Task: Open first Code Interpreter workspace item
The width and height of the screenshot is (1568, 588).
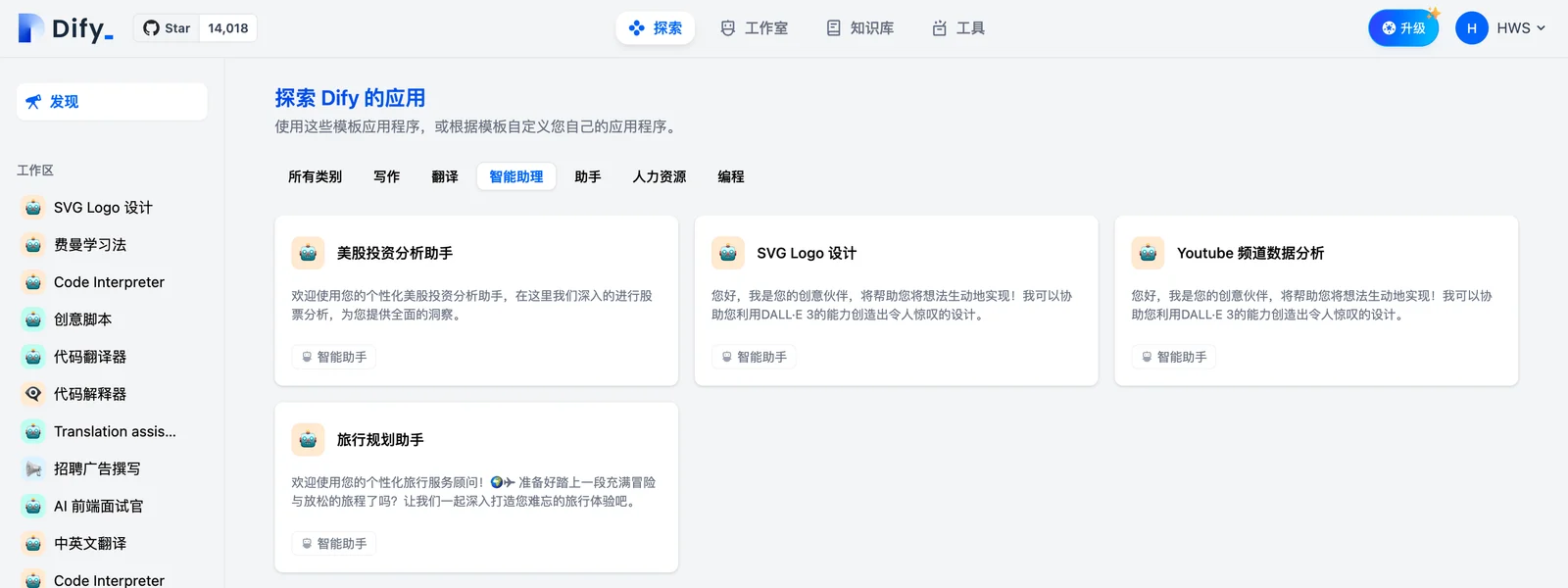Action: point(109,282)
